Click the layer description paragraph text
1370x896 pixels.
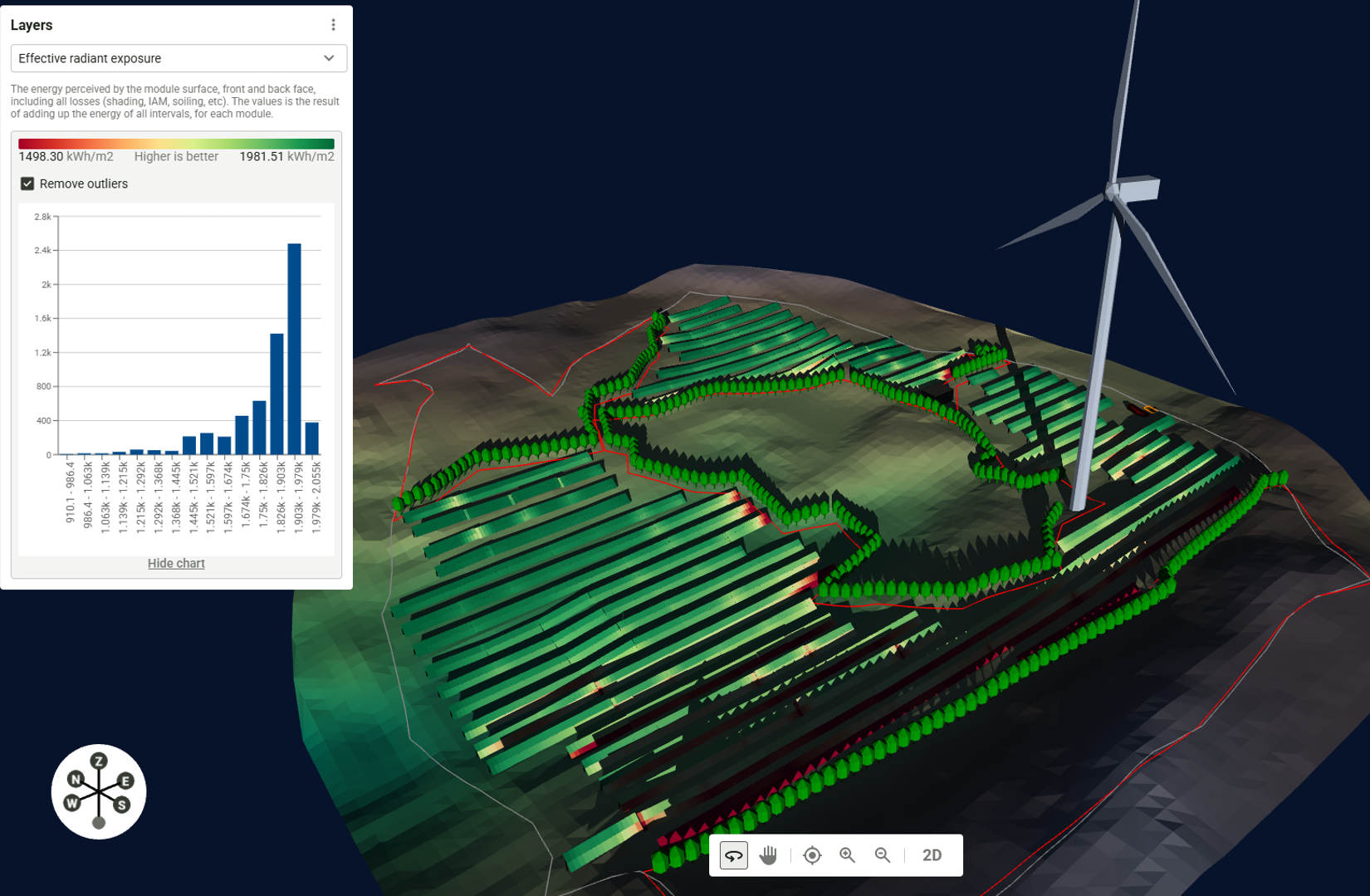[175, 101]
